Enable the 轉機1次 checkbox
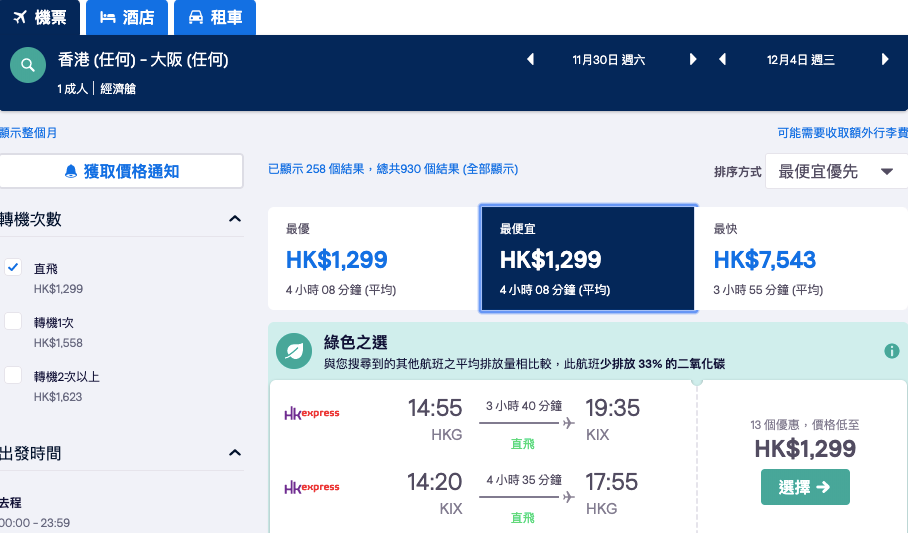The height and width of the screenshot is (533, 908). tap(13, 321)
